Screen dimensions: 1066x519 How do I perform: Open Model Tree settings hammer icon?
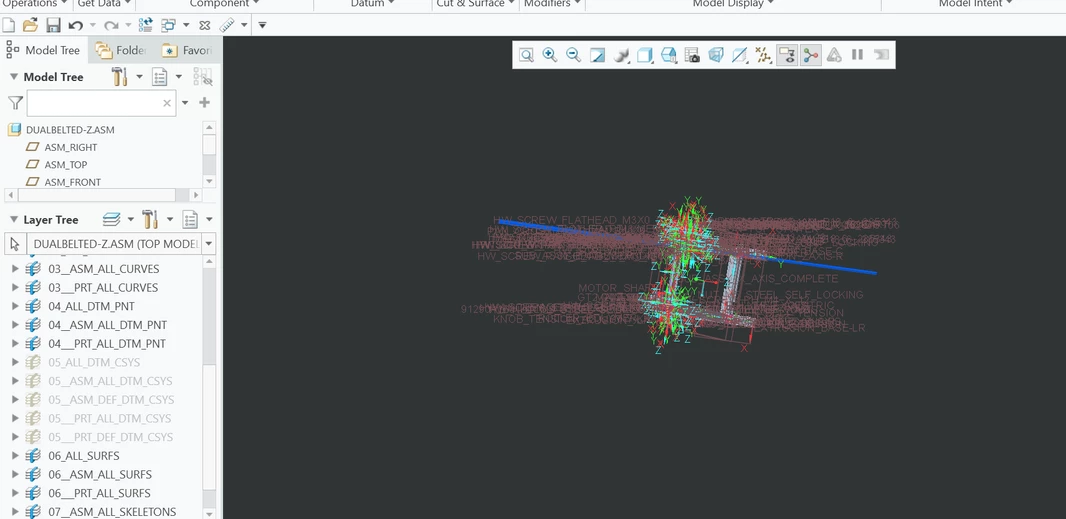[x=120, y=77]
